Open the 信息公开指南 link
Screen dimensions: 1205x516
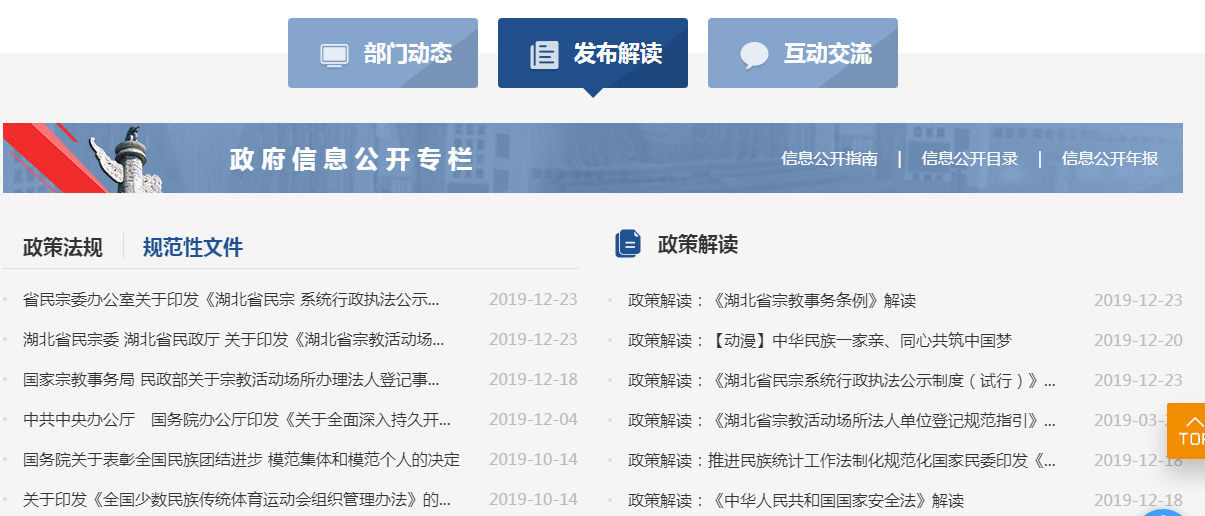tap(829, 158)
